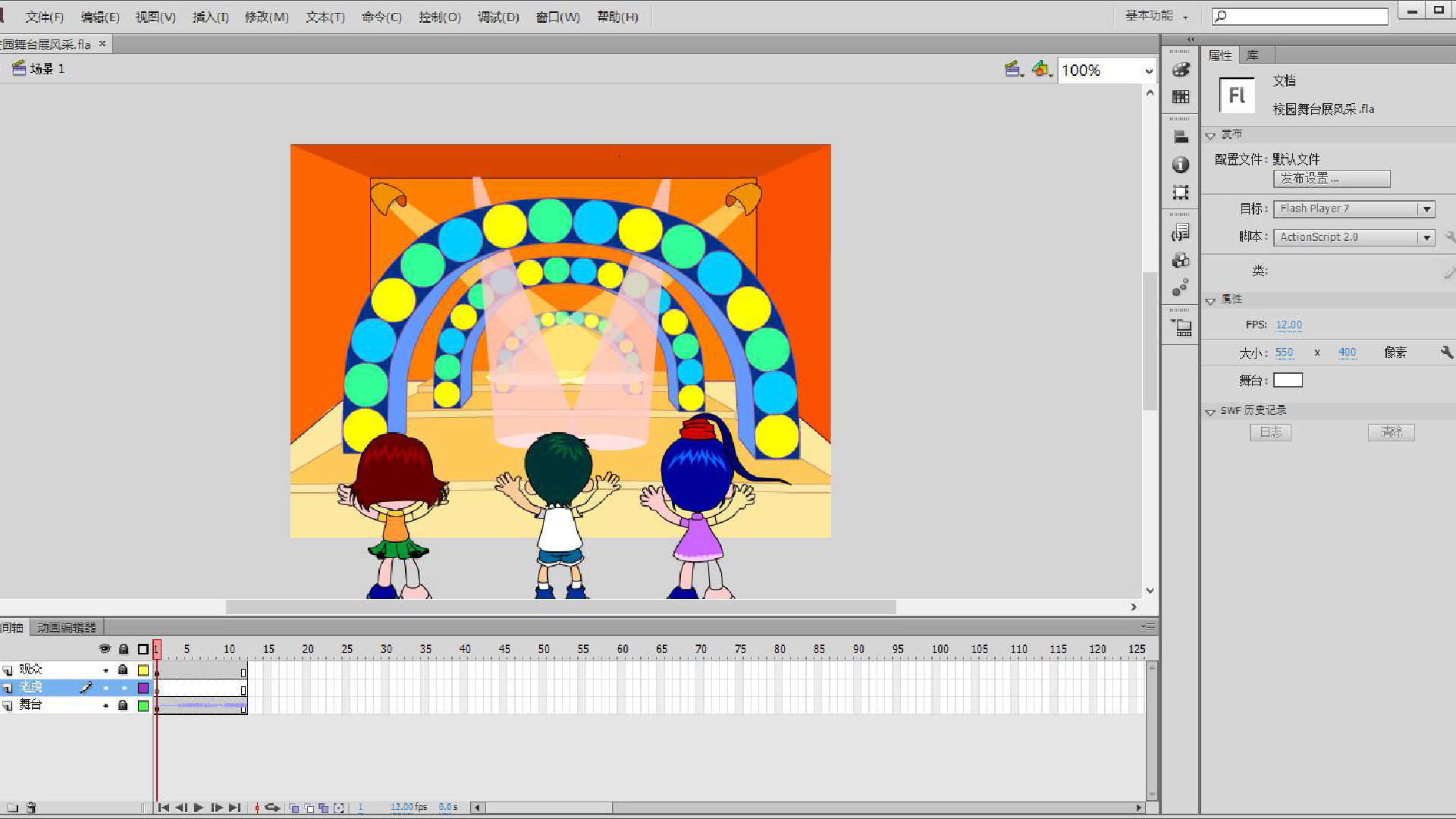
Task: Click the Center Frame icon
Action: (x=256, y=808)
